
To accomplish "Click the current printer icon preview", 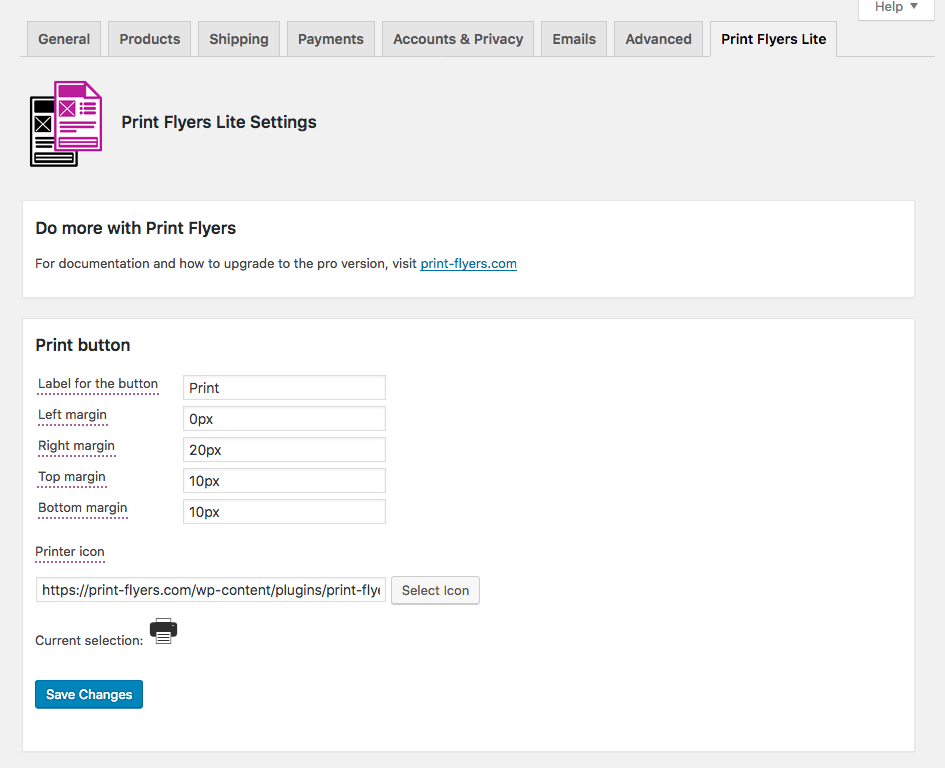I will tap(163, 631).
